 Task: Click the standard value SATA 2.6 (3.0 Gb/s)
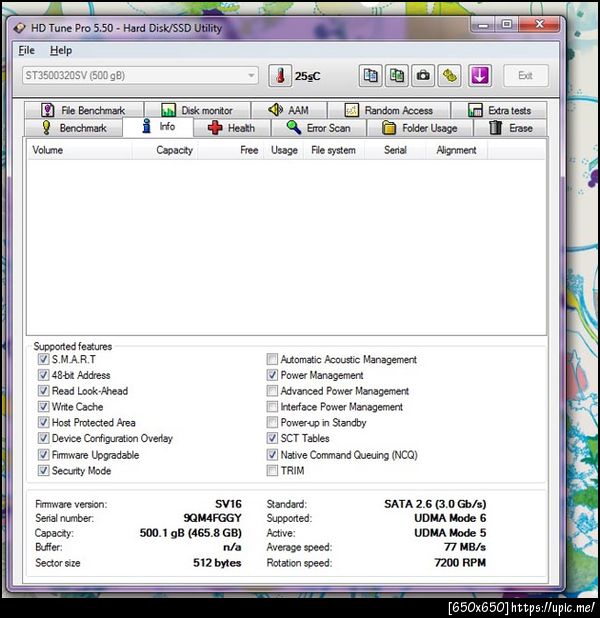435,504
